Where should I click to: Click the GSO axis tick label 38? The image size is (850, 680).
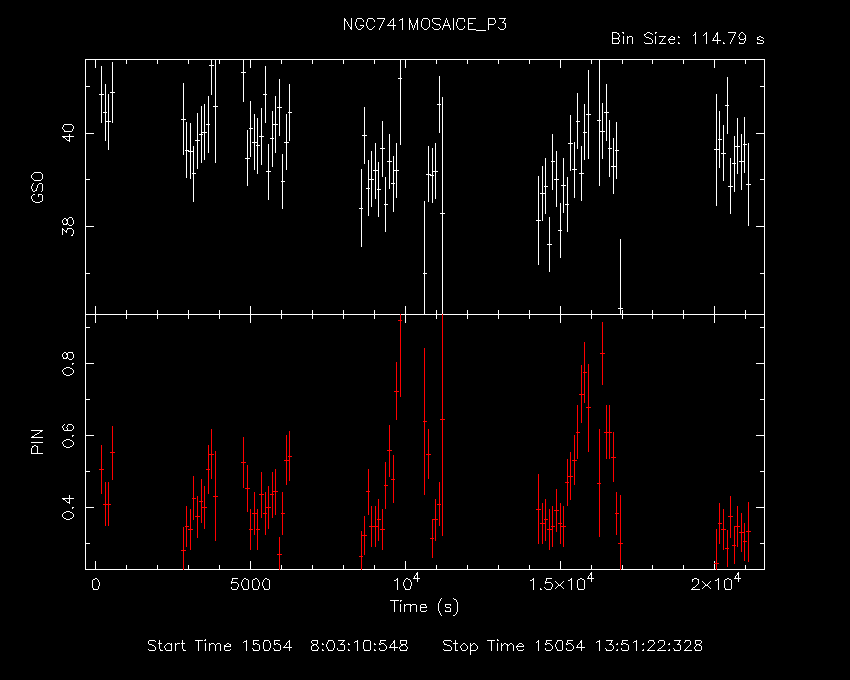click(x=68, y=226)
